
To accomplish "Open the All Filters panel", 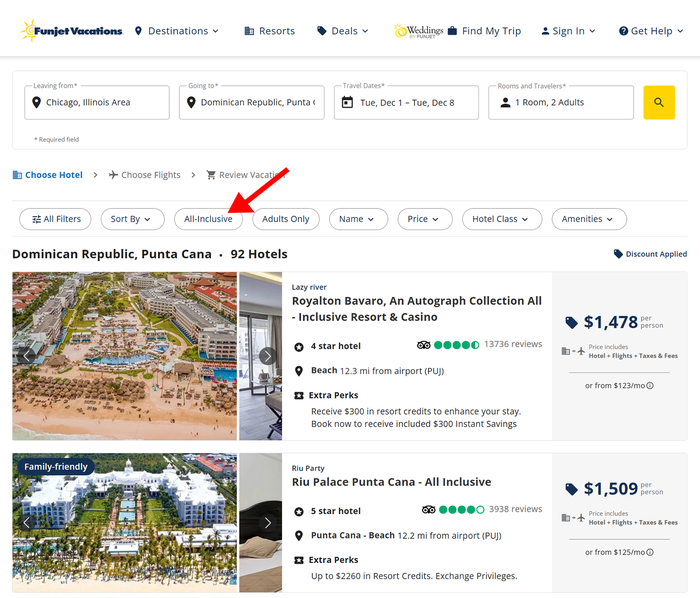I will click(x=55, y=219).
